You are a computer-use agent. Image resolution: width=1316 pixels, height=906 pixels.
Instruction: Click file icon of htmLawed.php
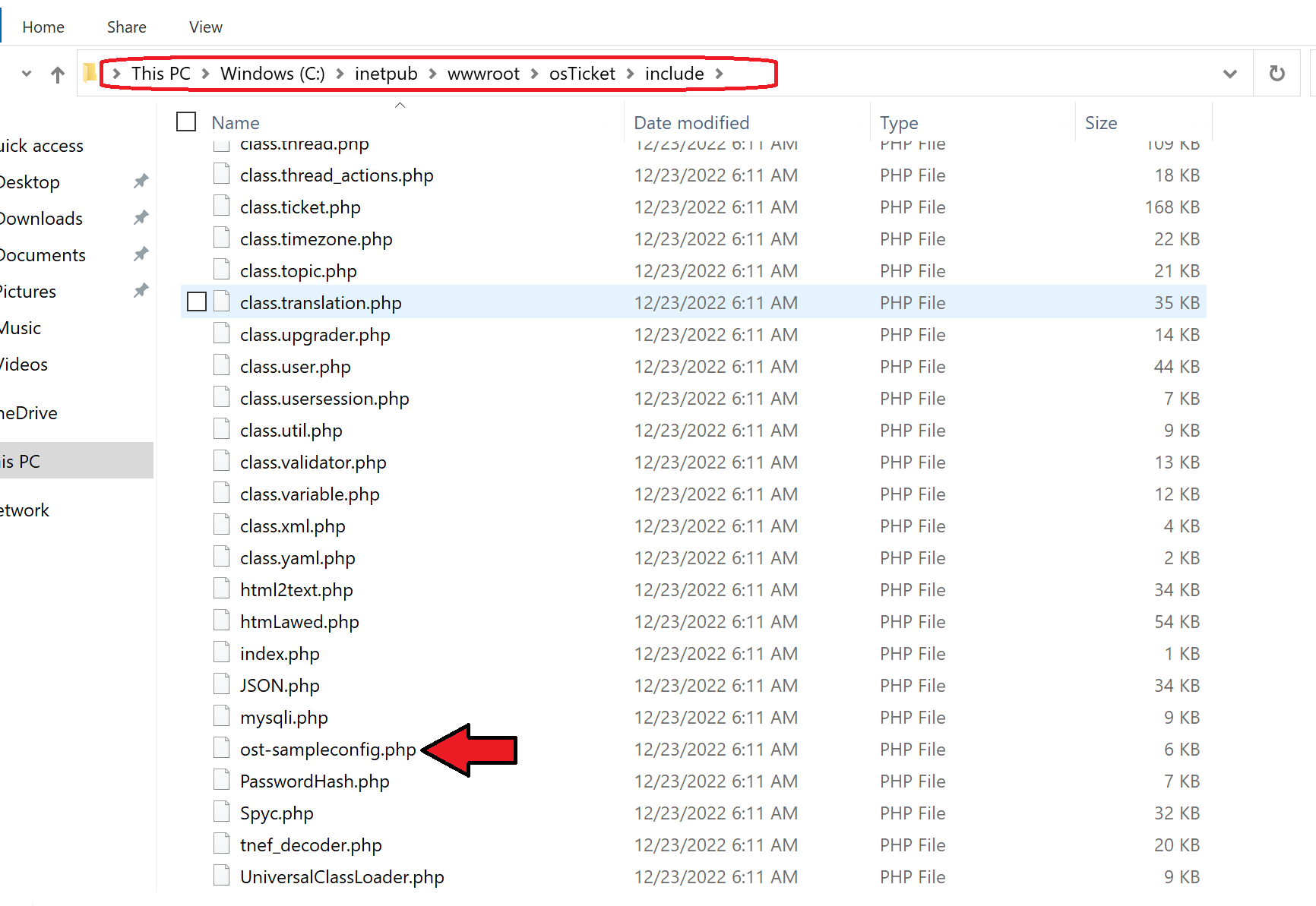(x=222, y=621)
